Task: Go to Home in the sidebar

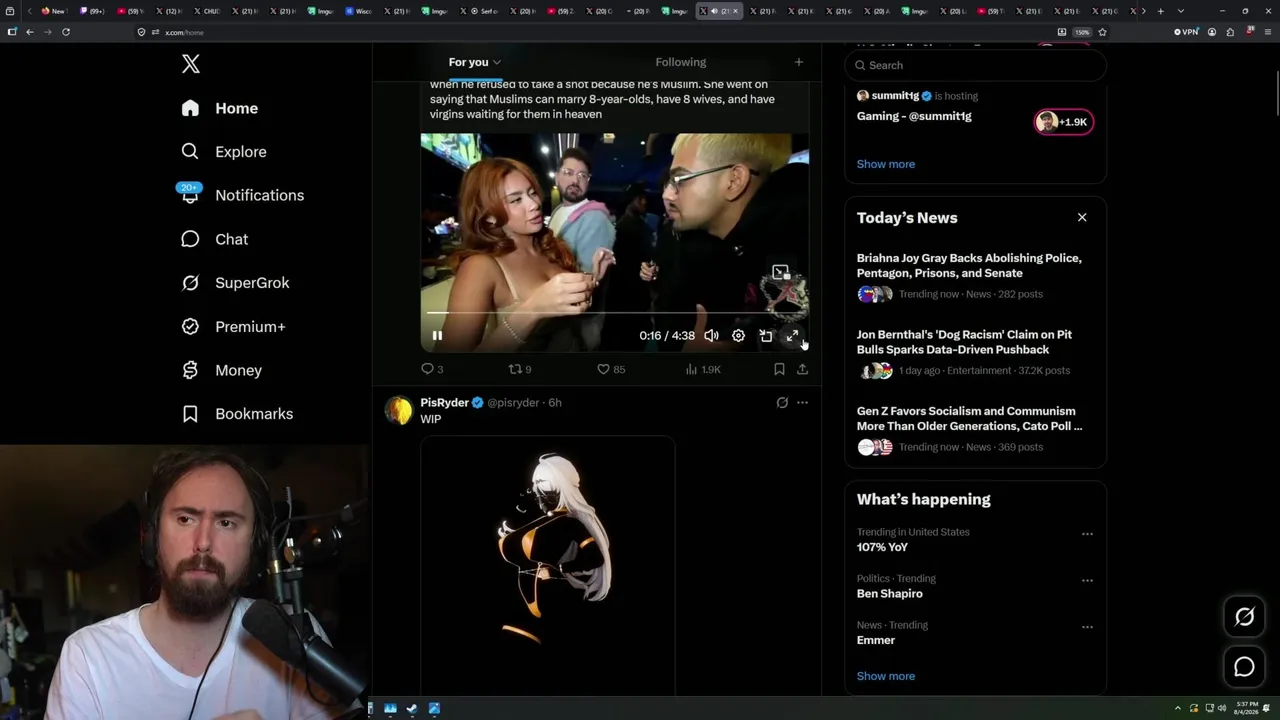Action: coord(220,108)
